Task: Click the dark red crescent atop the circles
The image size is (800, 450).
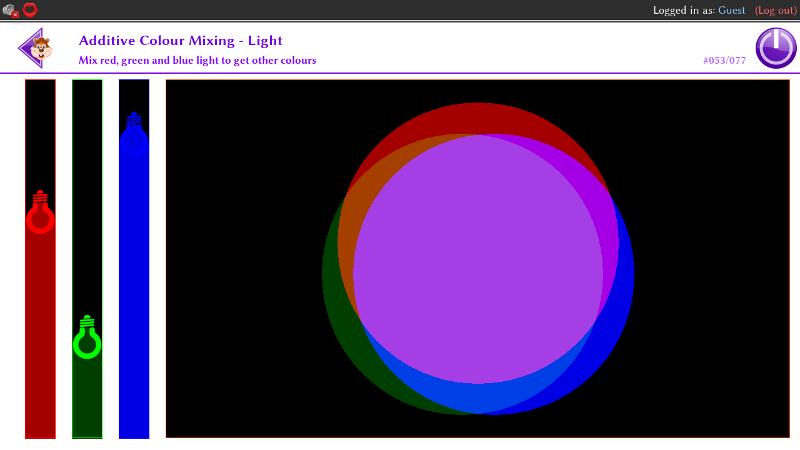Action: [470, 116]
